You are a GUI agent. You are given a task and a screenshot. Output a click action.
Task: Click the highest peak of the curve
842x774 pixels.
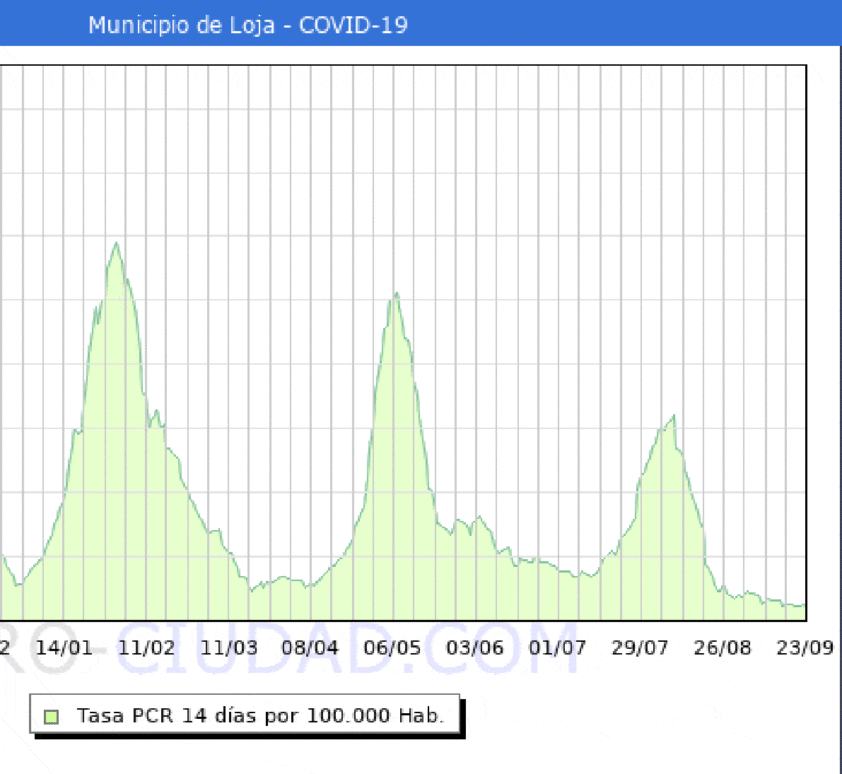point(116,243)
